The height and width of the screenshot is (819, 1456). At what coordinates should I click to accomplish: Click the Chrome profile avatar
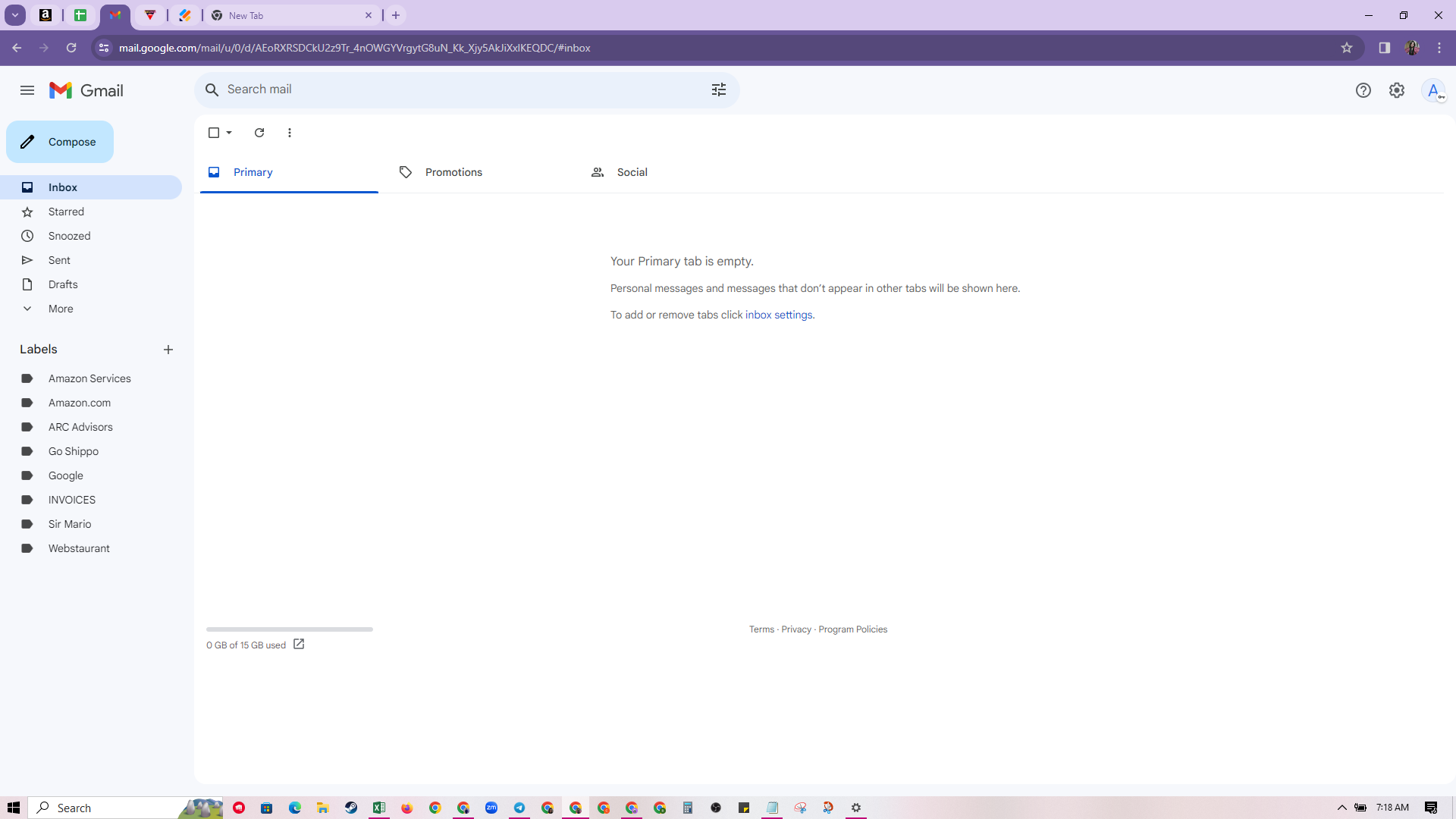tap(1412, 48)
